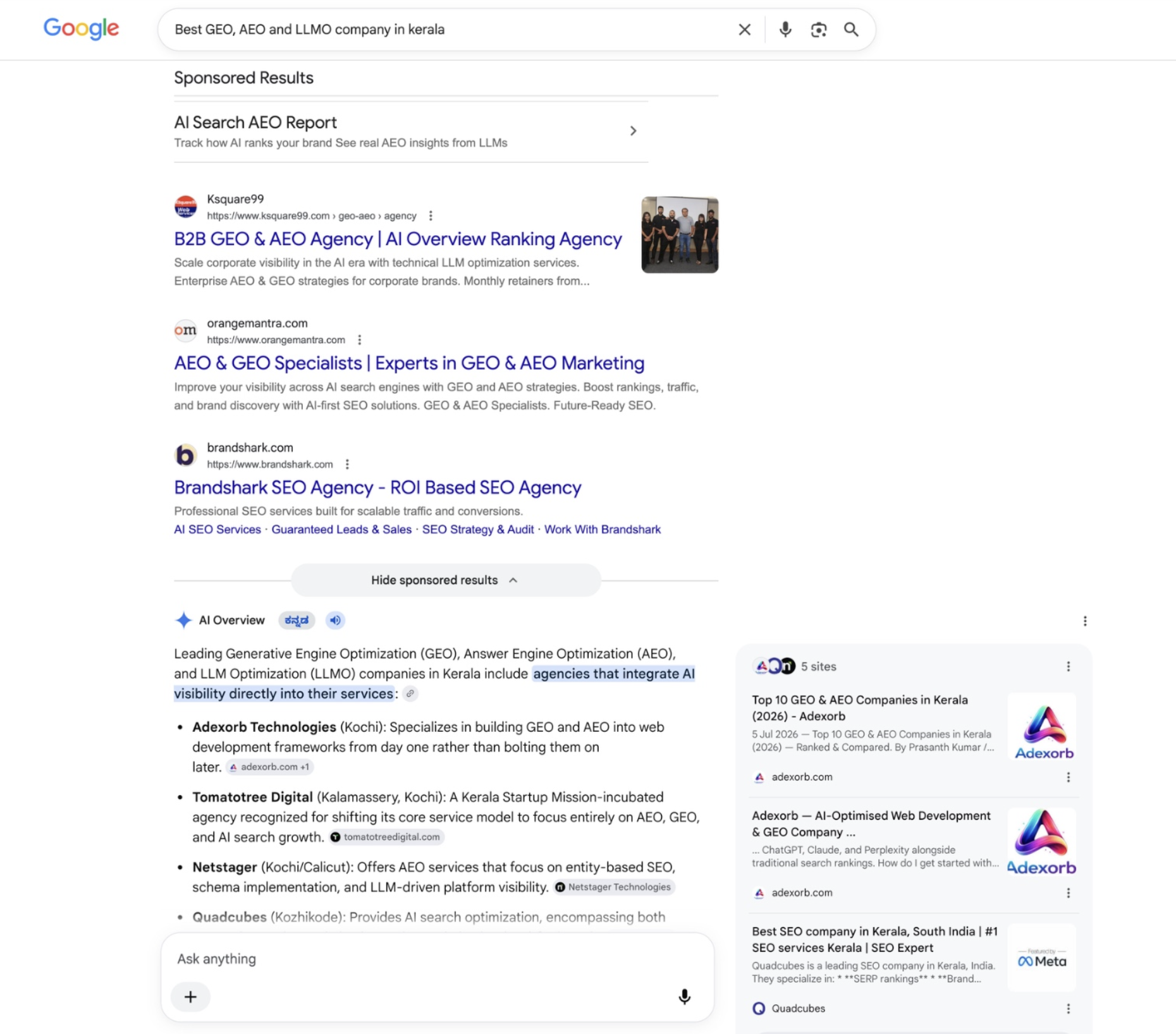
Task: Open options for AI-Optimised Web Development card
Action: tap(1069, 893)
